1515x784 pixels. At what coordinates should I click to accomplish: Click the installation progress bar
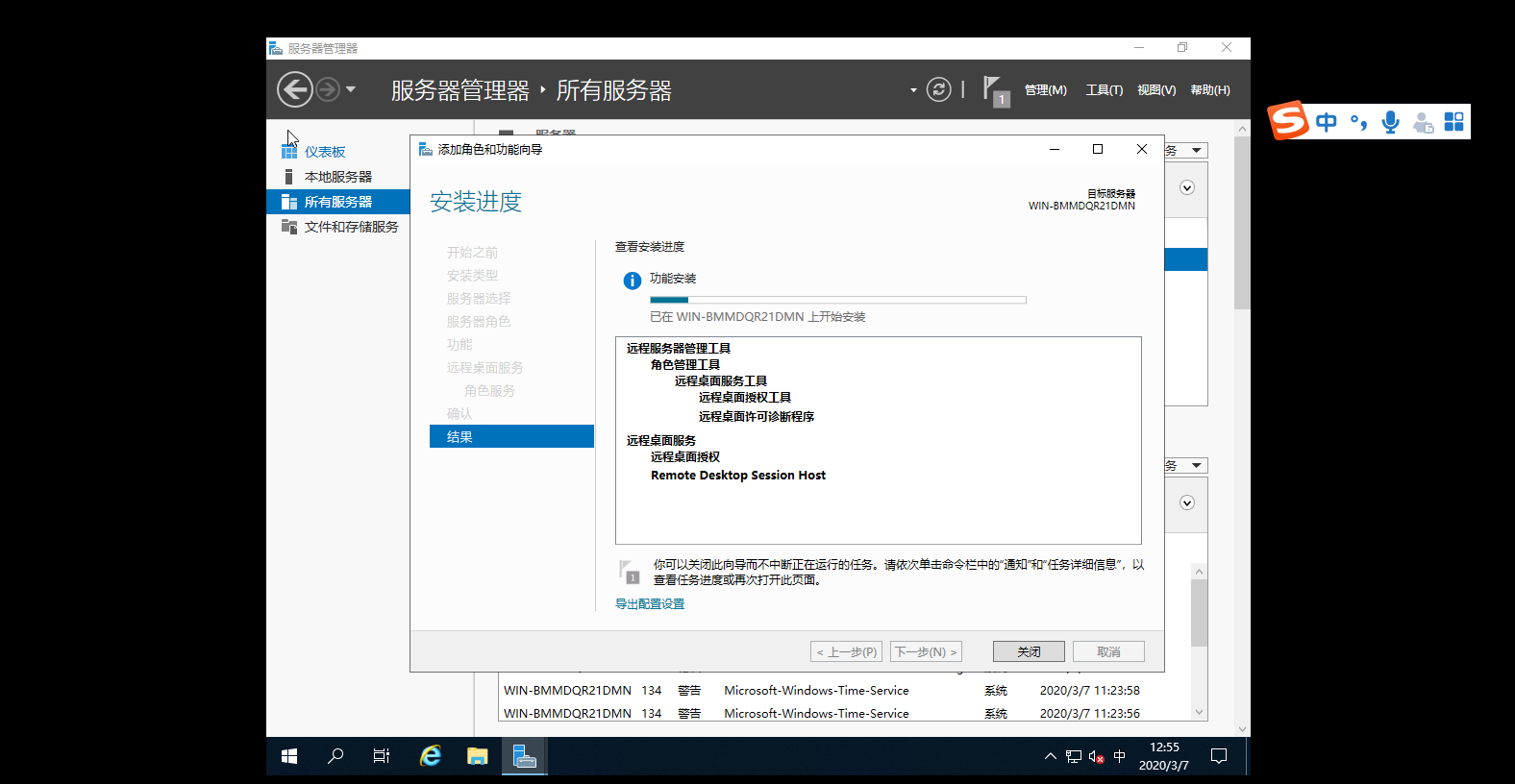[838, 300]
